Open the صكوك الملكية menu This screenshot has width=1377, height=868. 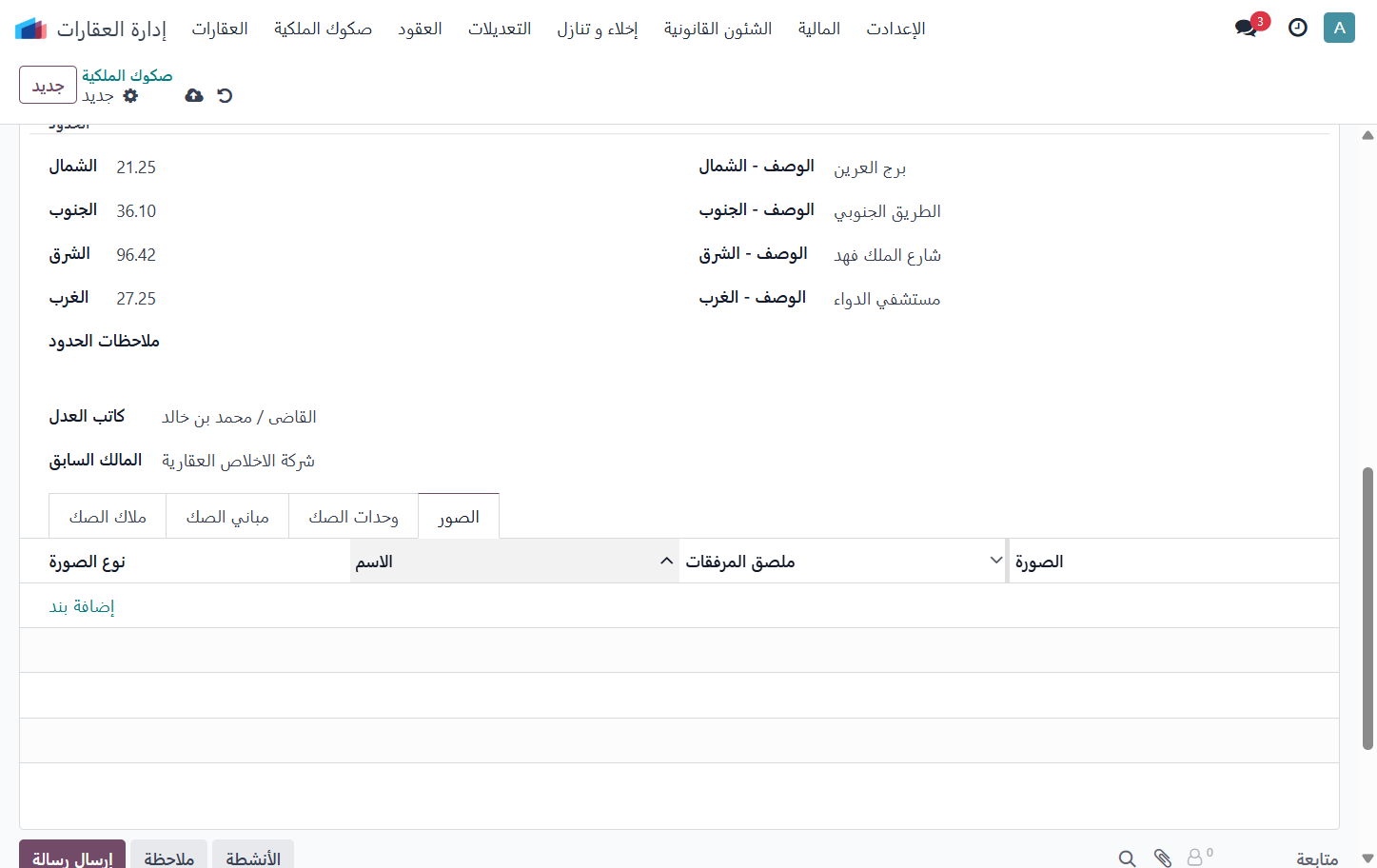point(324,29)
